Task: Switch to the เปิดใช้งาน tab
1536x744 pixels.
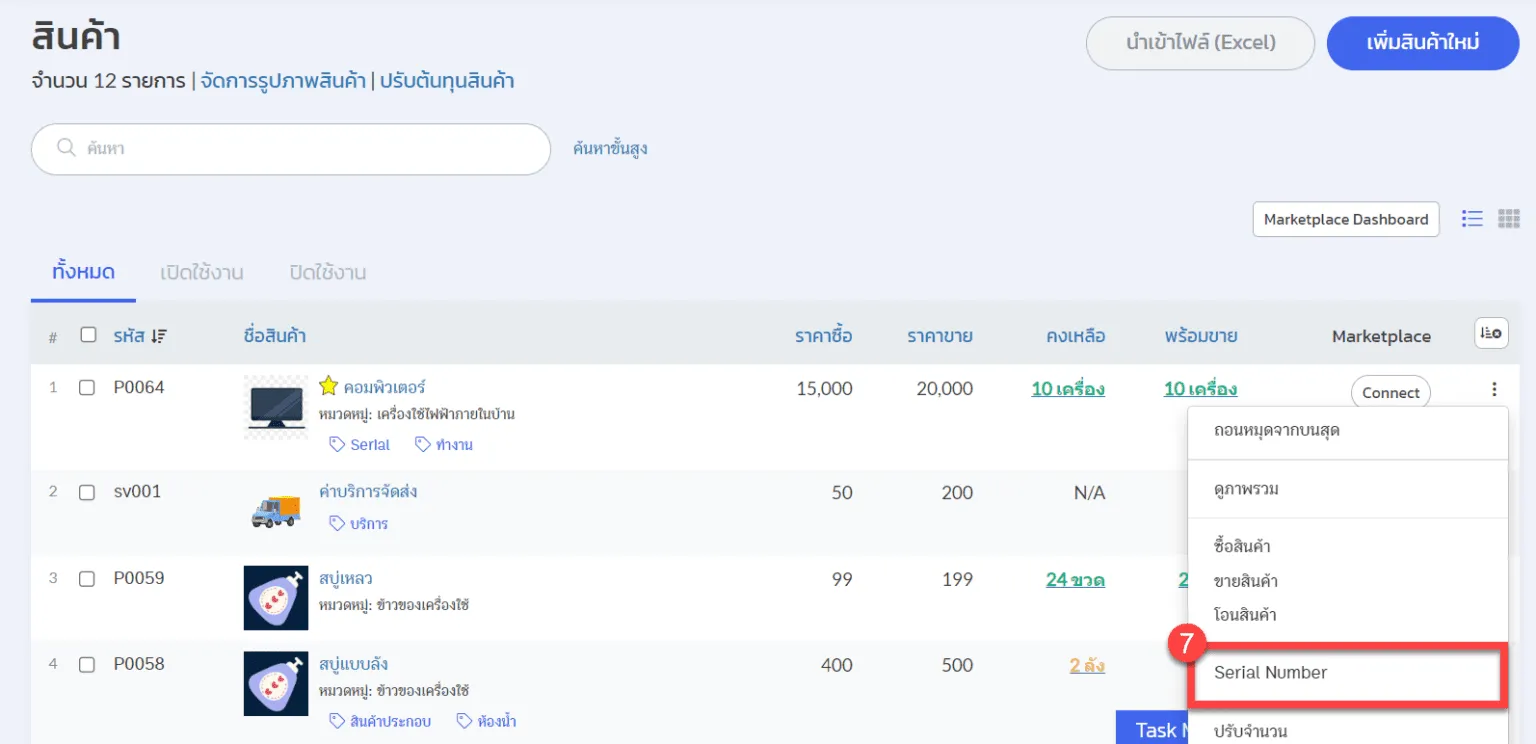Action: (x=202, y=272)
